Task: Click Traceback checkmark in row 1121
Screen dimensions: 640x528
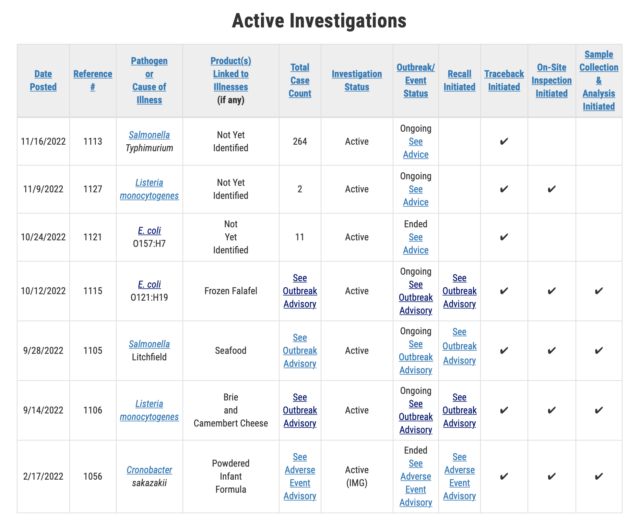Action: click(504, 237)
